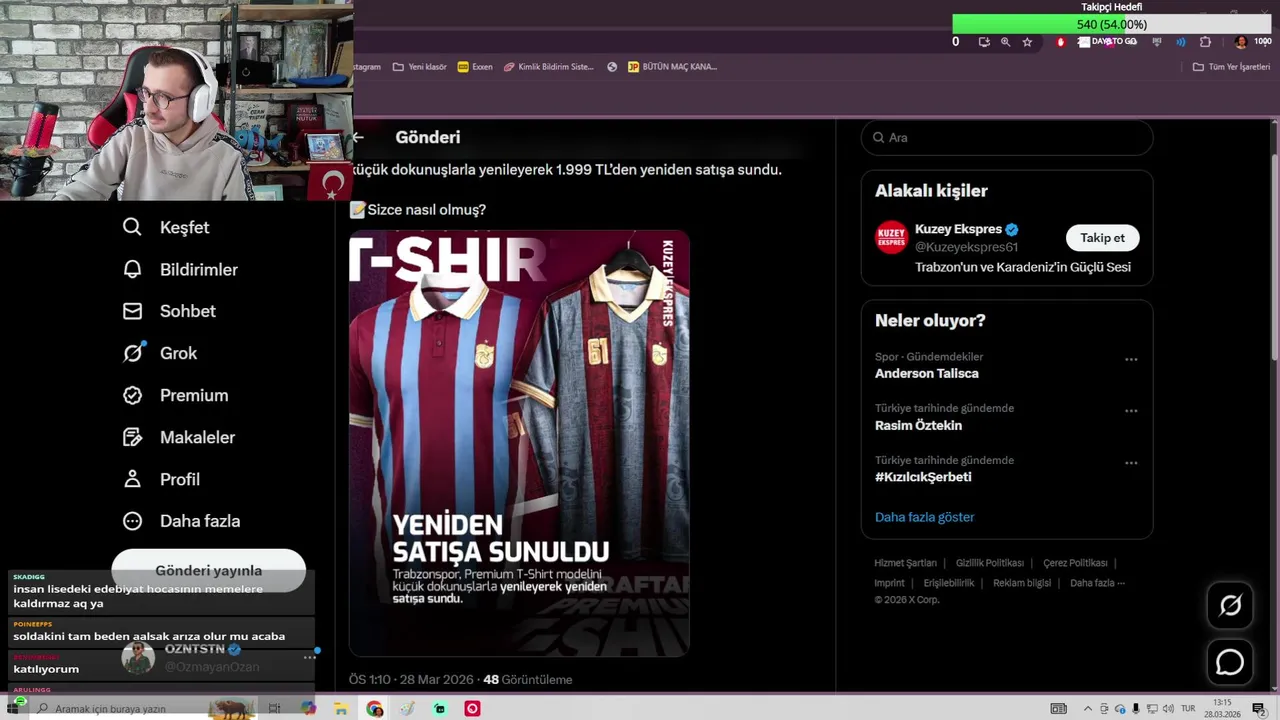This screenshot has height=720, width=1280.
Task: Bookmark this page with the star icon
Action: pos(1027,42)
